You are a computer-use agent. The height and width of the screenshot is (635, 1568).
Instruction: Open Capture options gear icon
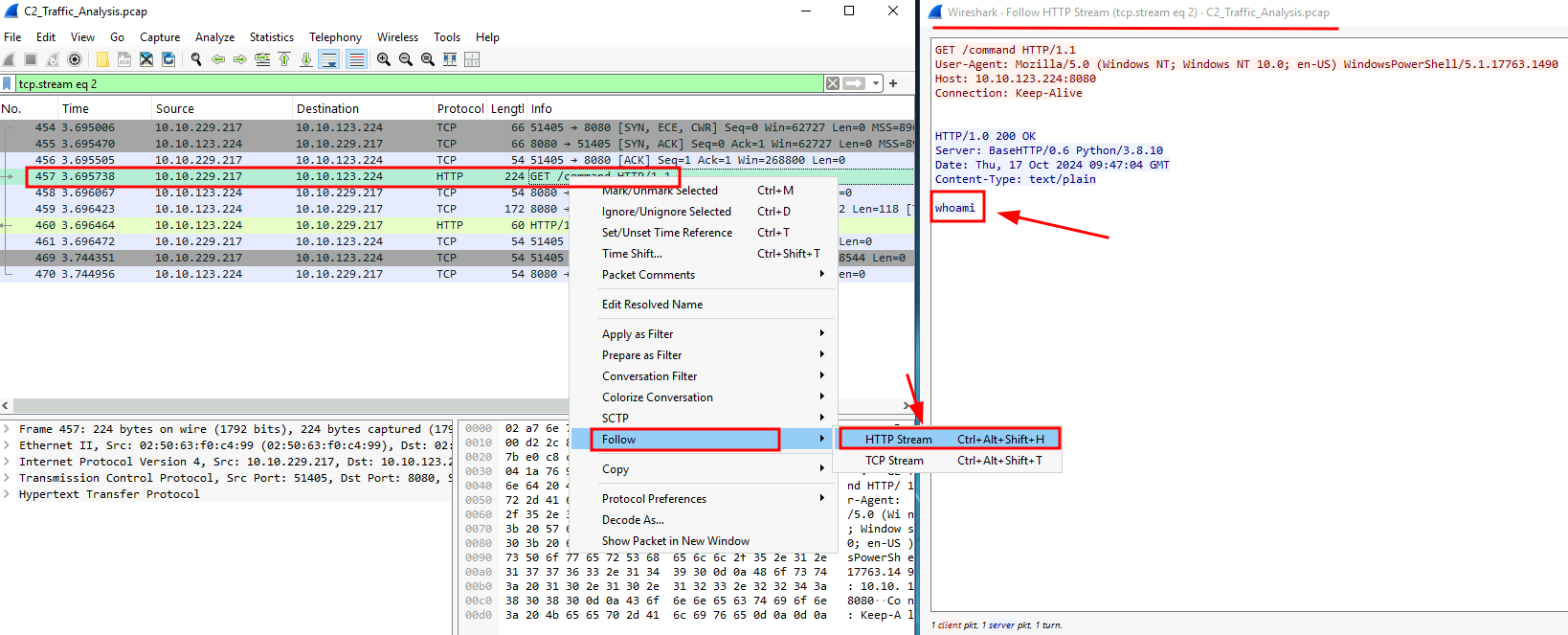(x=75, y=59)
